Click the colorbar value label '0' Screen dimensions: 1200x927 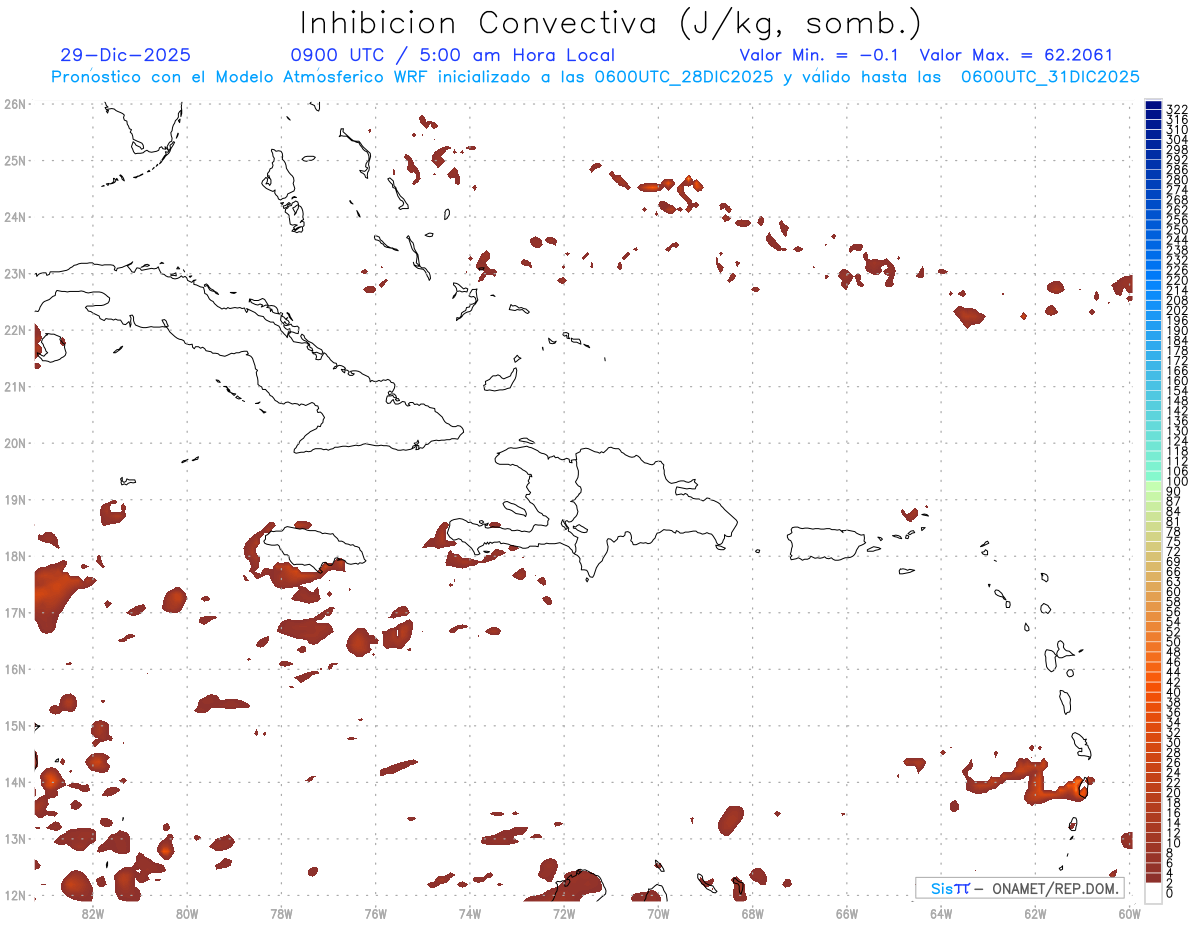coord(1170,893)
